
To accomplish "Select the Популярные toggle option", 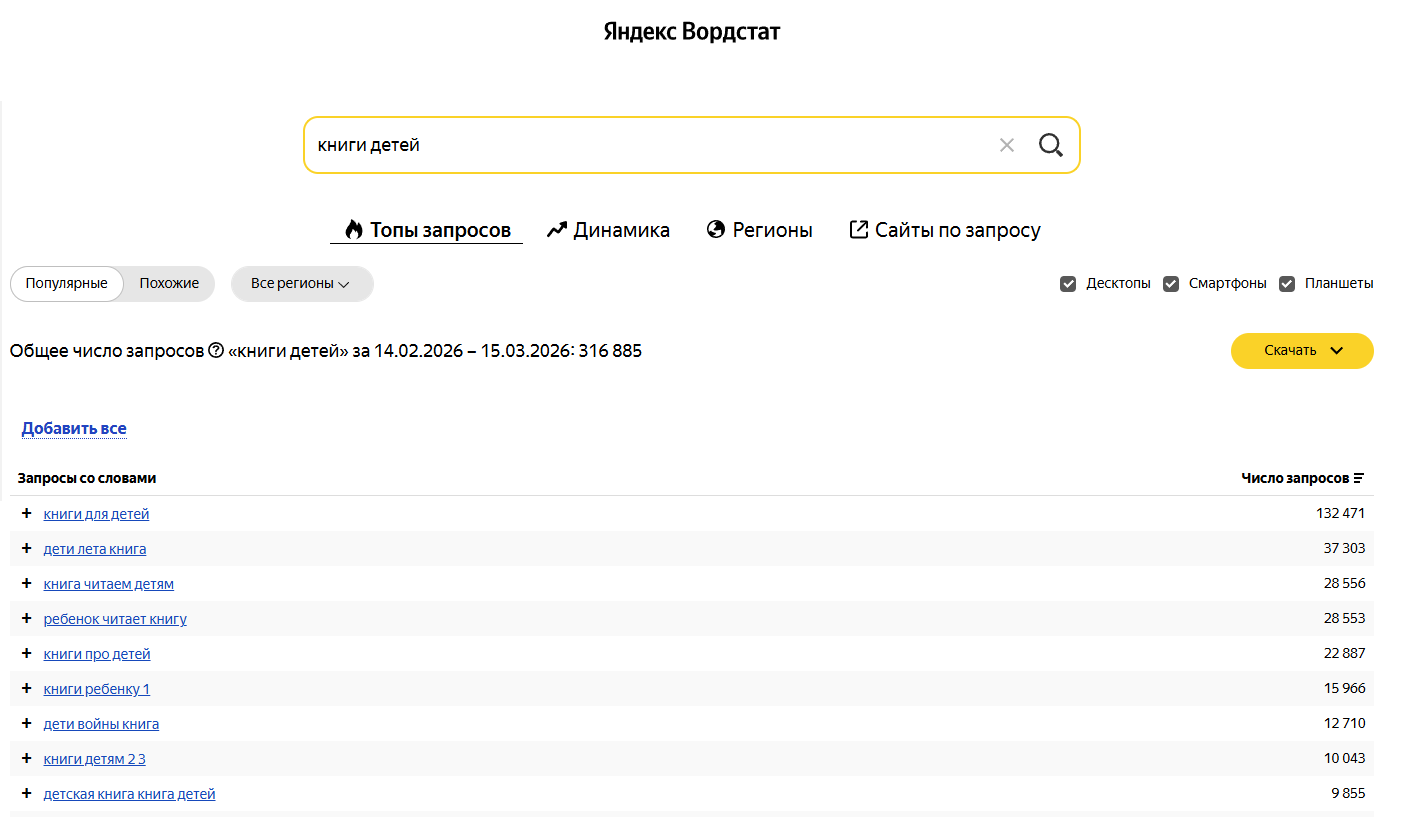I will 67,284.
